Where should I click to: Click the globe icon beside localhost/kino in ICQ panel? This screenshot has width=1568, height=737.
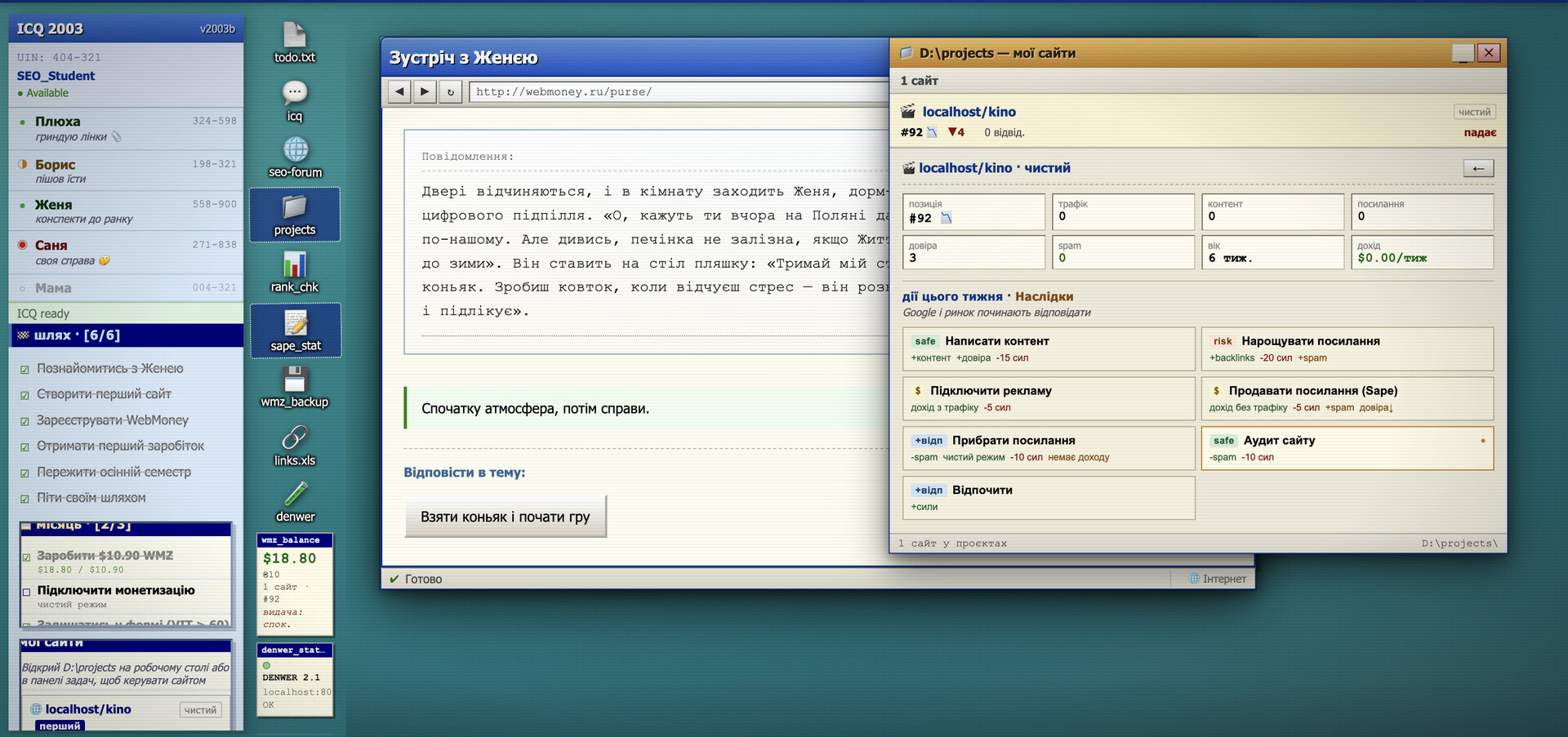pyautogui.click(x=36, y=709)
